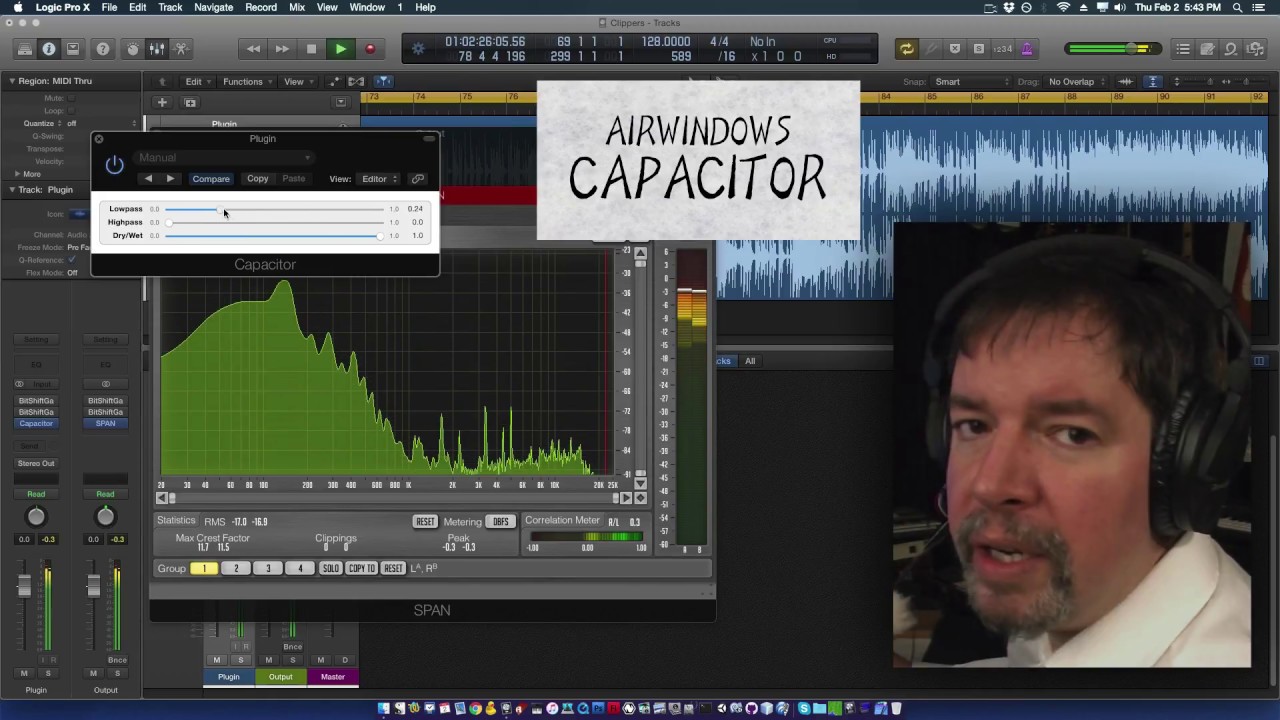This screenshot has height=720, width=1280.
Task: Open the Track menu
Action: [170, 8]
